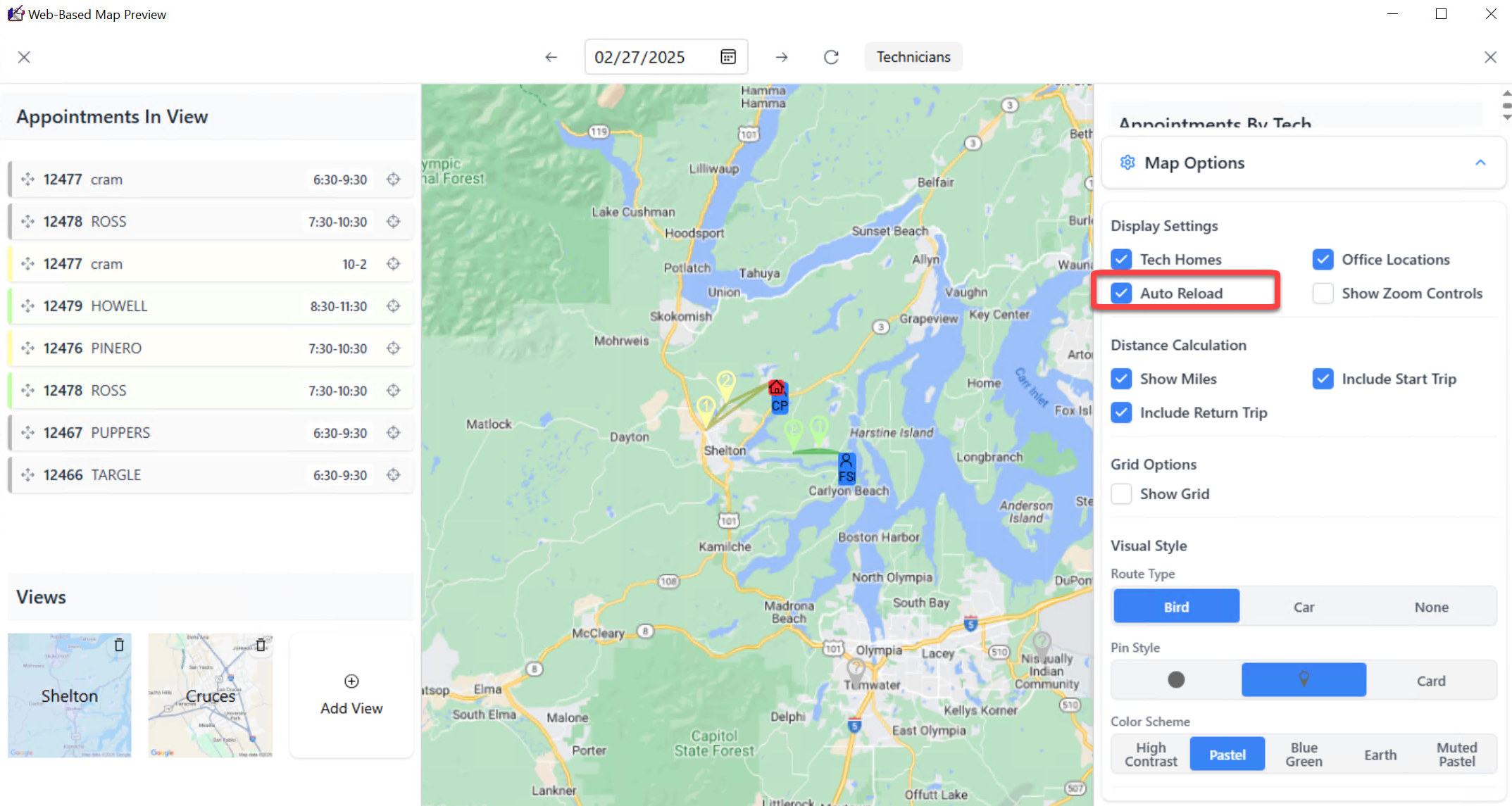
Task: Select the map pin icon pin style
Action: pos(1304,679)
